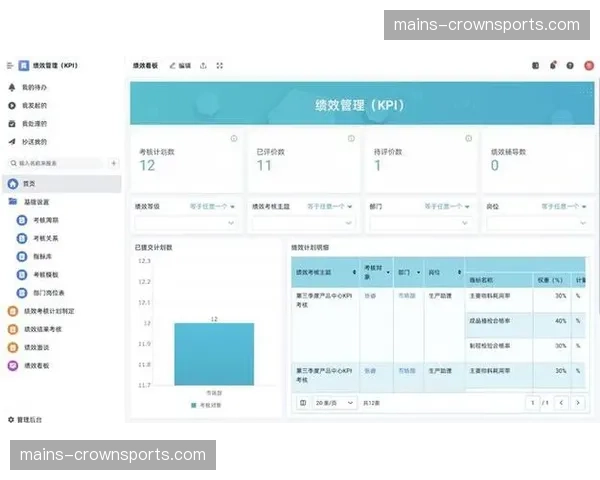Click the sidebar search field
Viewport: 600px width, 480px height.
click(x=56, y=163)
